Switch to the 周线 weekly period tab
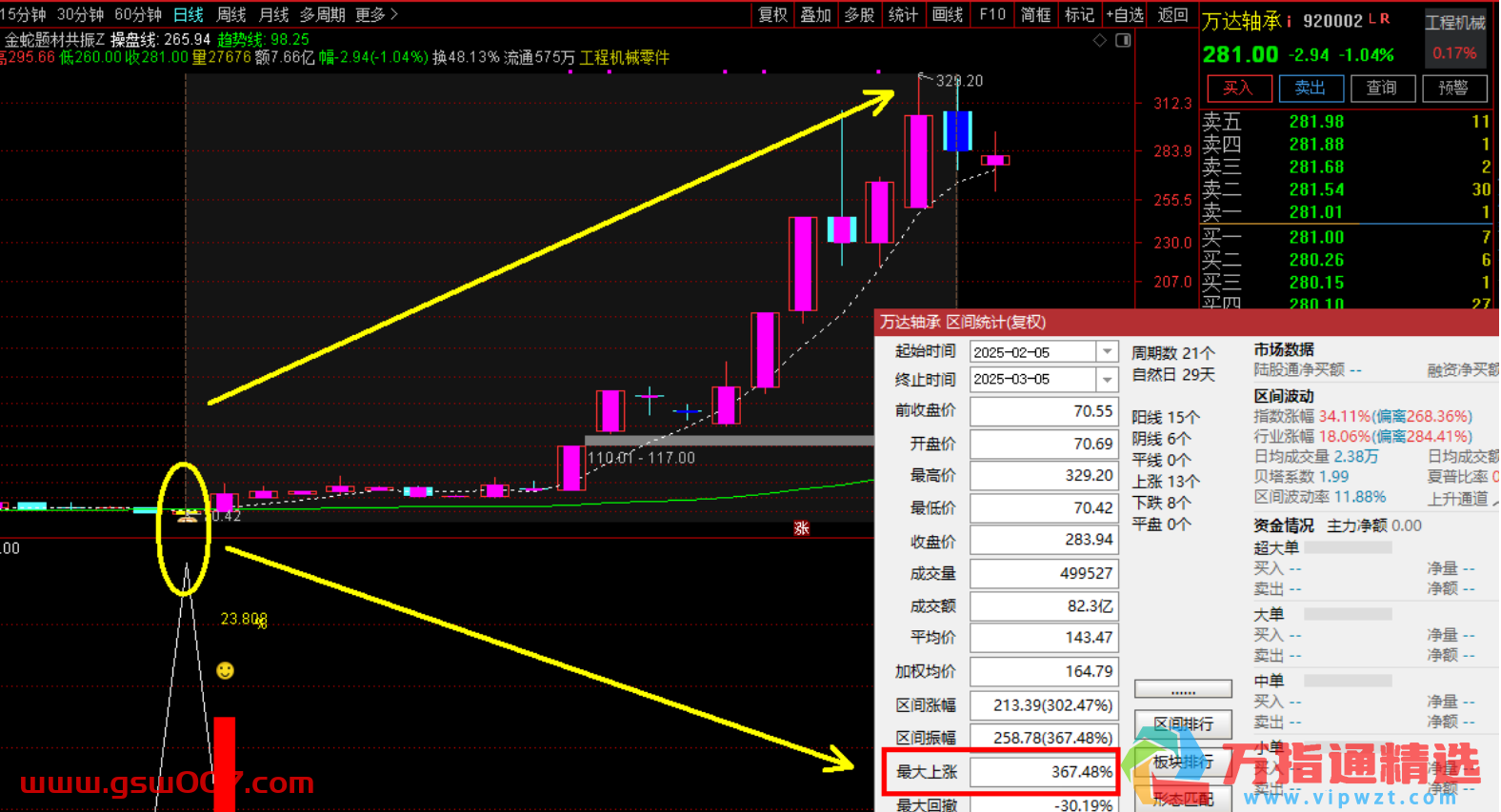 [231, 14]
